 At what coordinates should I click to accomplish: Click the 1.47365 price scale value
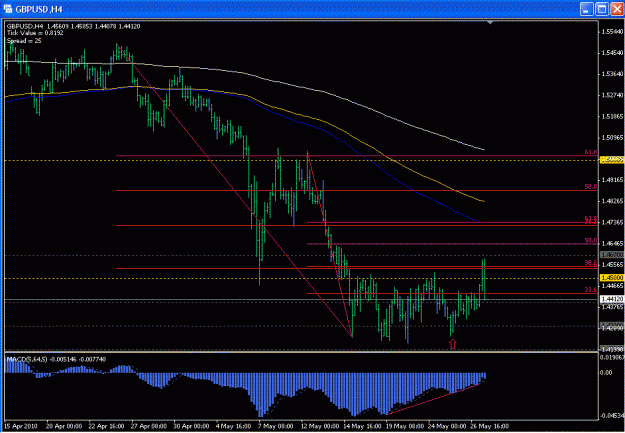613,222
